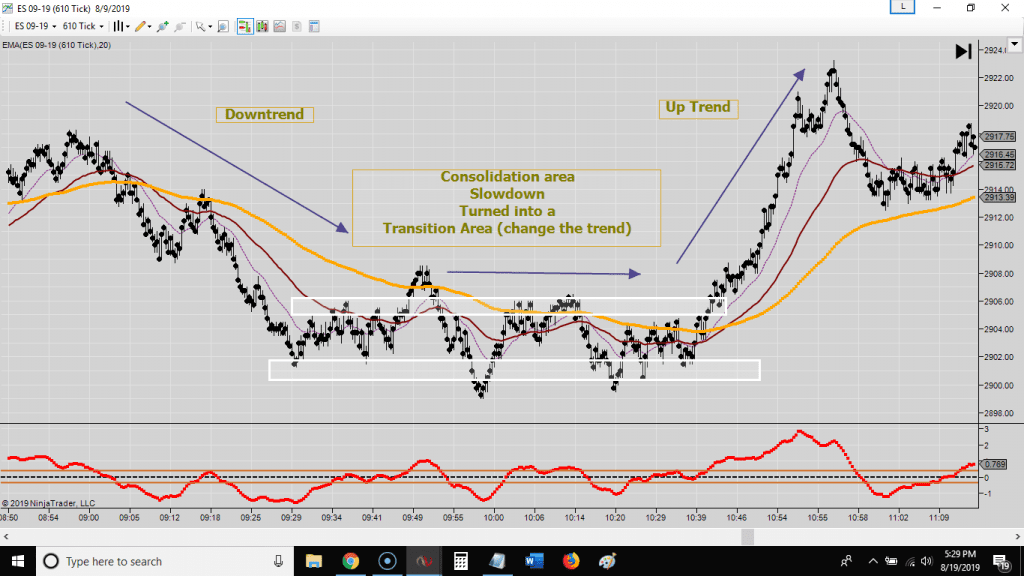
Task: Expand the cursor type dropdown arrow
Action: click(210, 27)
